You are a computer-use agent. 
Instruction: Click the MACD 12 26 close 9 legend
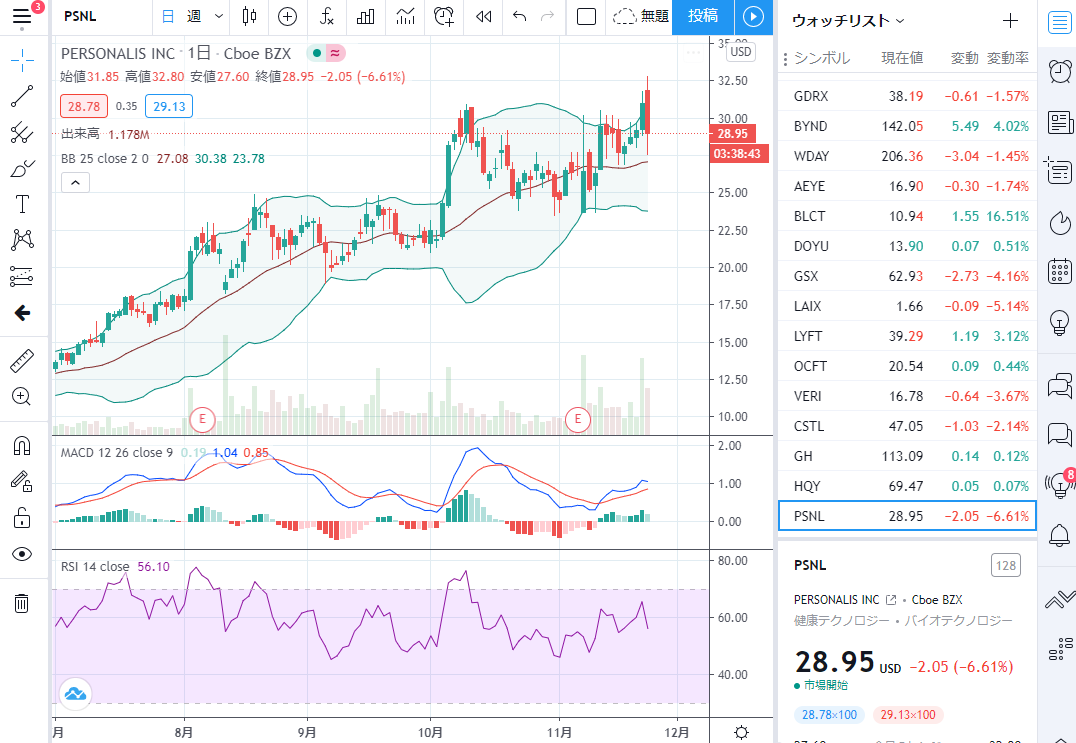coord(117,453)
